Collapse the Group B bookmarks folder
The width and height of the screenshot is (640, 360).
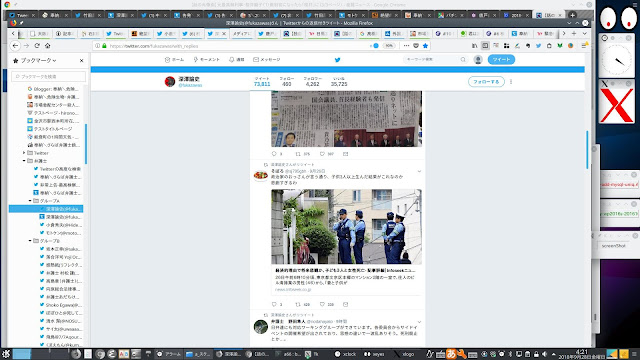tap(30, 241)
